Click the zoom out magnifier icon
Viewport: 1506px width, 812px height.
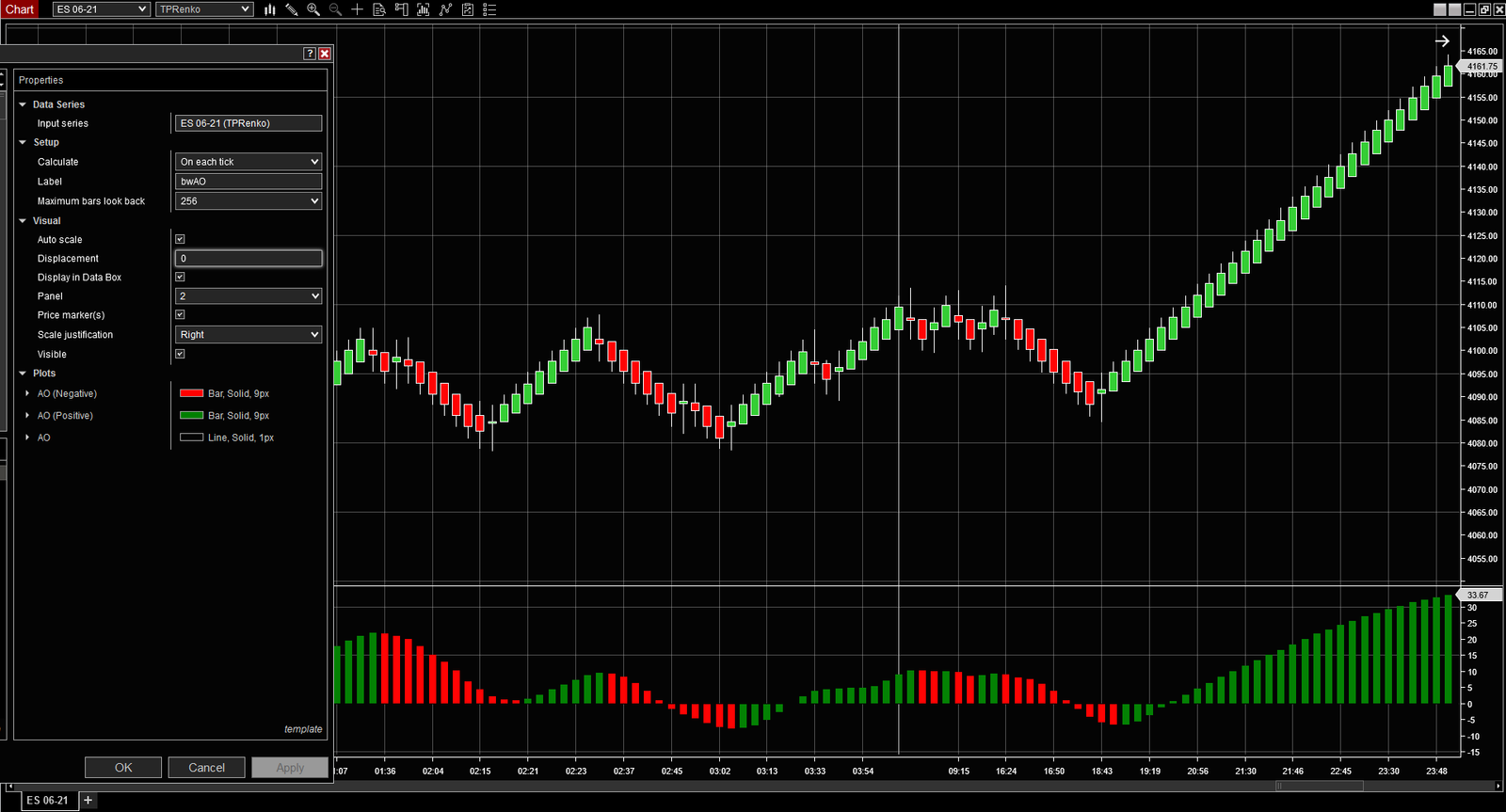click(x=335, y=9)
